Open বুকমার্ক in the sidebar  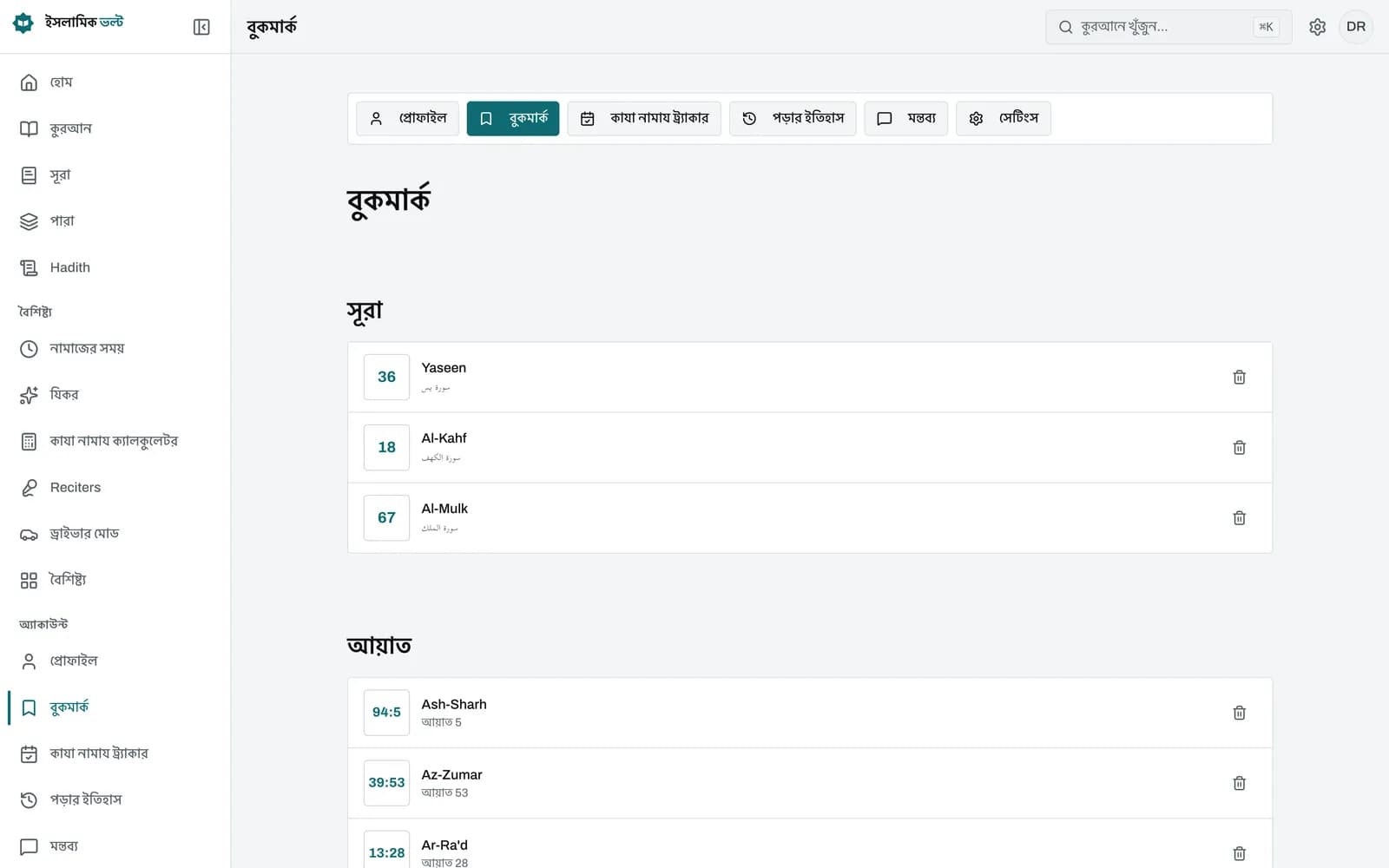coord(115,707)
